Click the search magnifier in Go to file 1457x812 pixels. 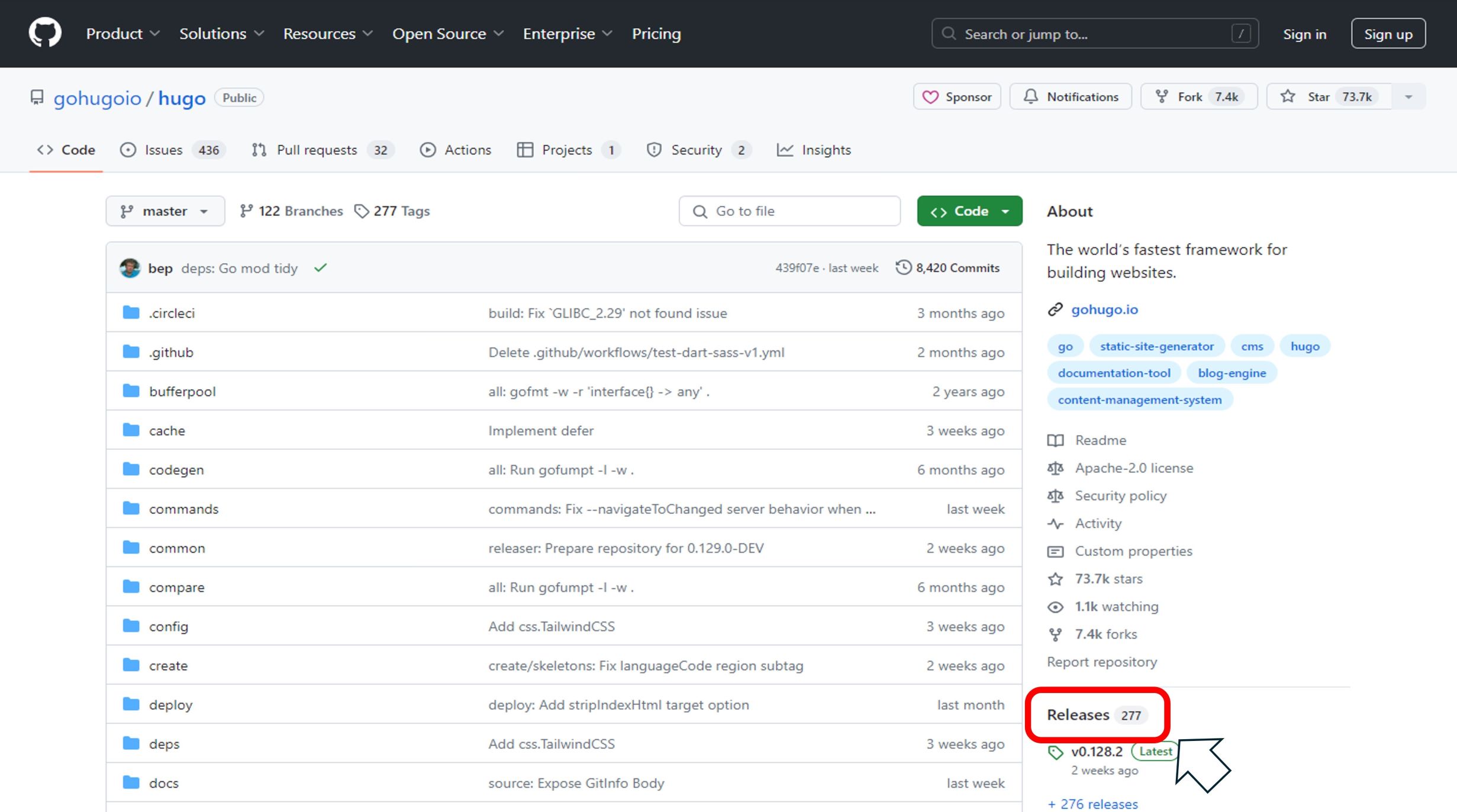[700, 211]
